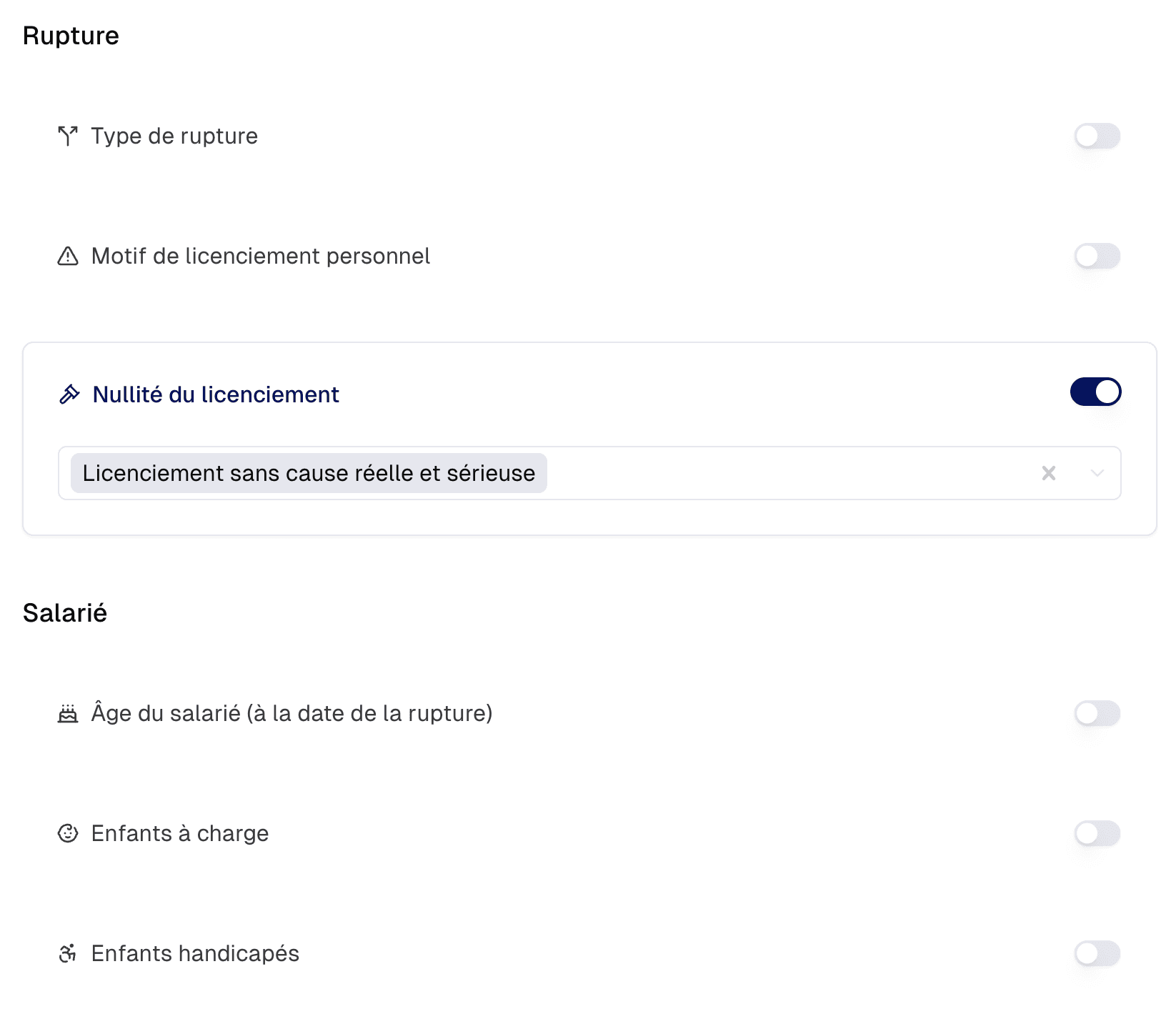Viewport: 1176px width, 1009px height.
Task: Enable the Type de rupture toggle
Action: [x=1097, y=136]
